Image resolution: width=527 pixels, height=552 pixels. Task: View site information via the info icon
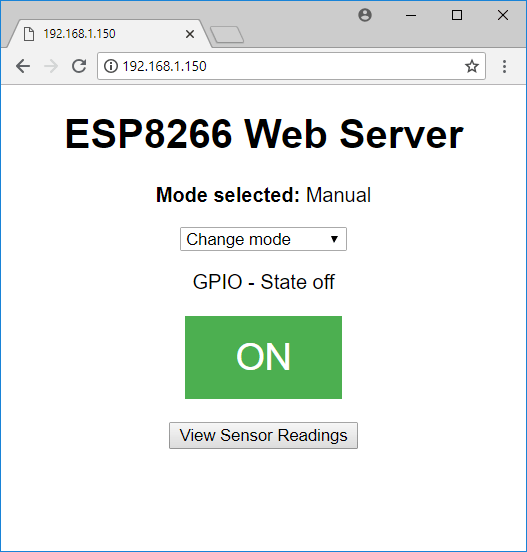pos(111,66)
